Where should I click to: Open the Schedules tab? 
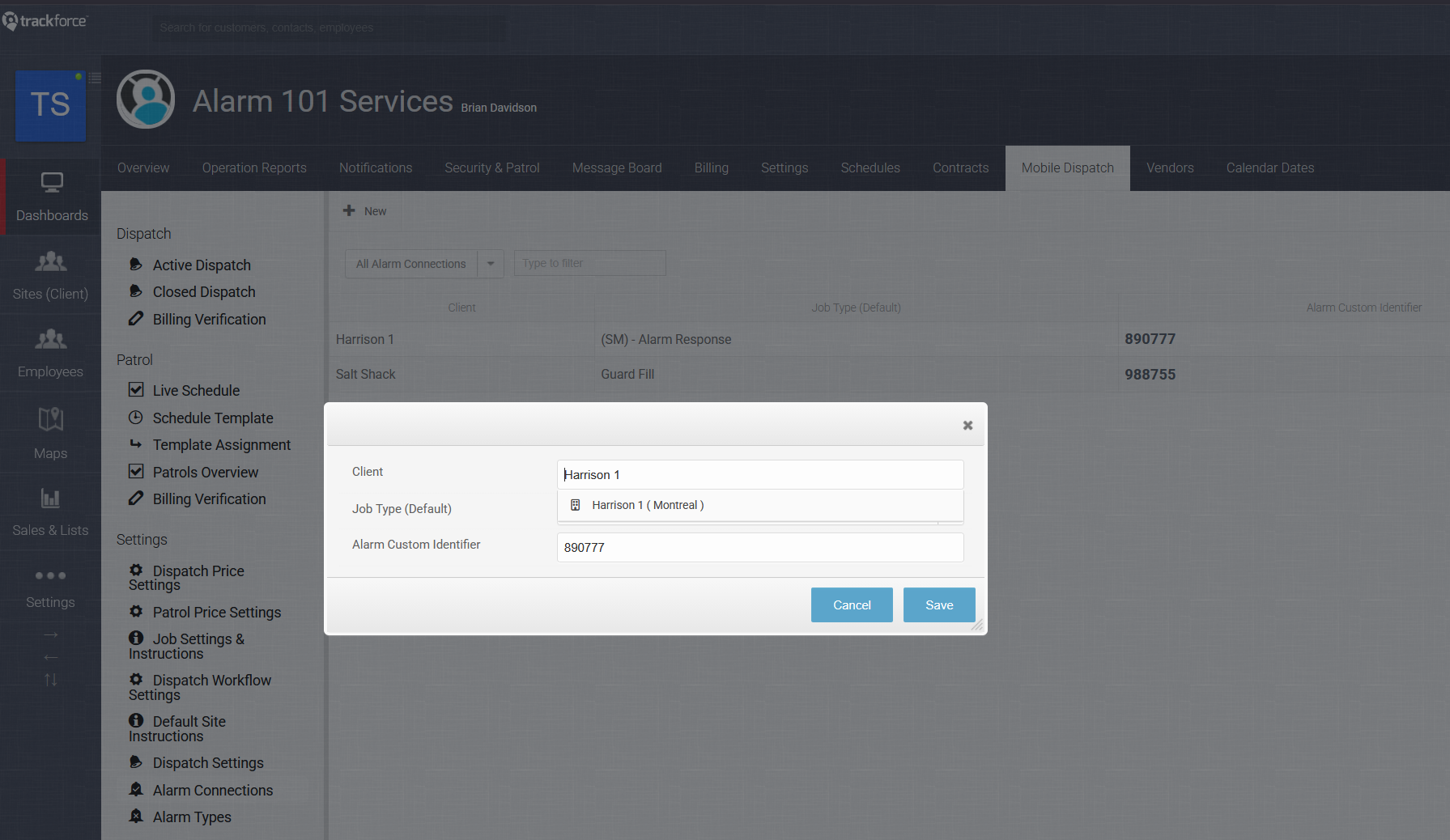tap(870, 168)
